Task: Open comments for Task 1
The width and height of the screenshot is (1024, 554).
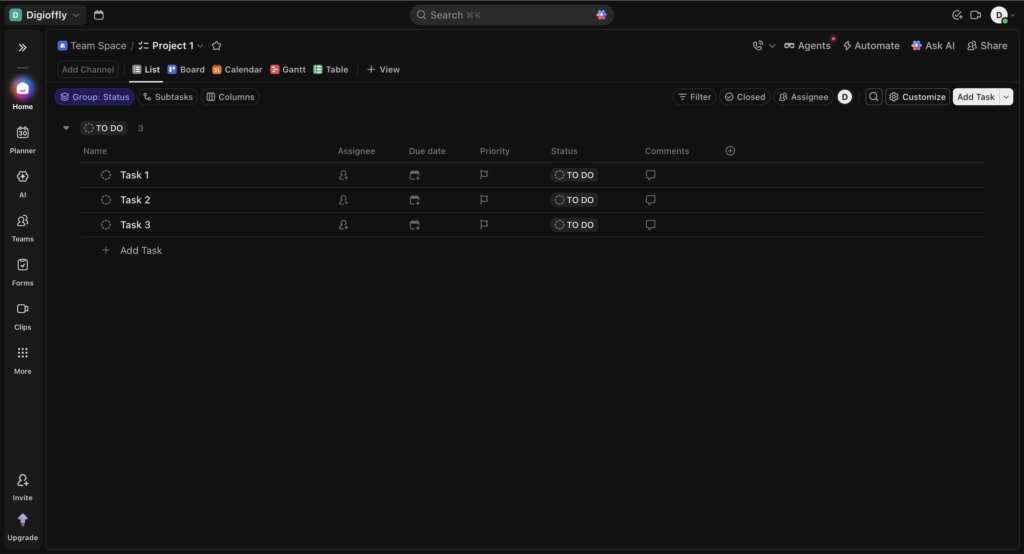Action: (x=650, y=175)
